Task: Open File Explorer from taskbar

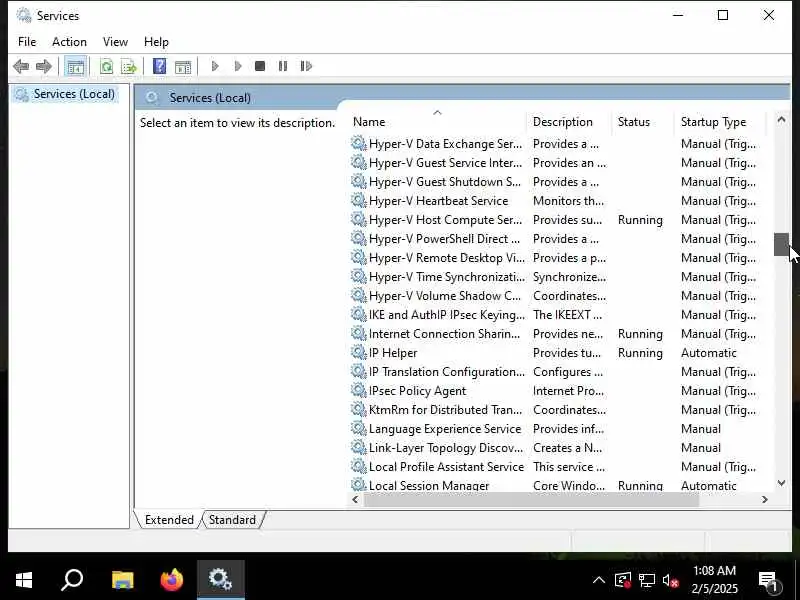Action: 122,580
